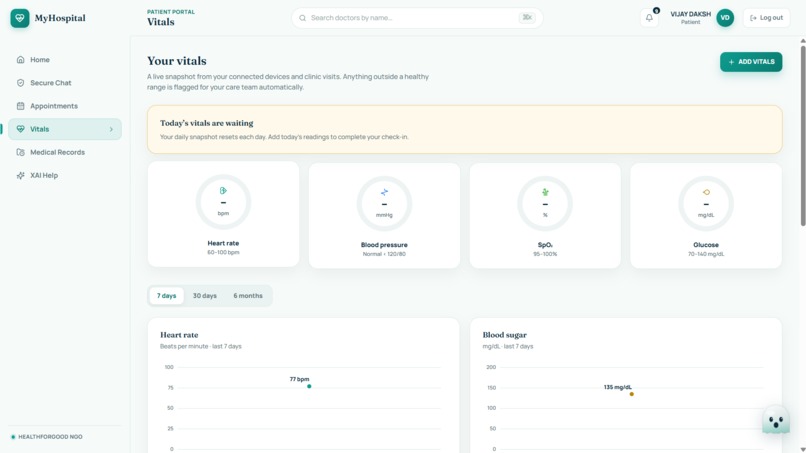Viewport: 806px width, 453px height.
Task: Click the 95-100% range text
Action: pyautogui.click(x=545, y=254)
